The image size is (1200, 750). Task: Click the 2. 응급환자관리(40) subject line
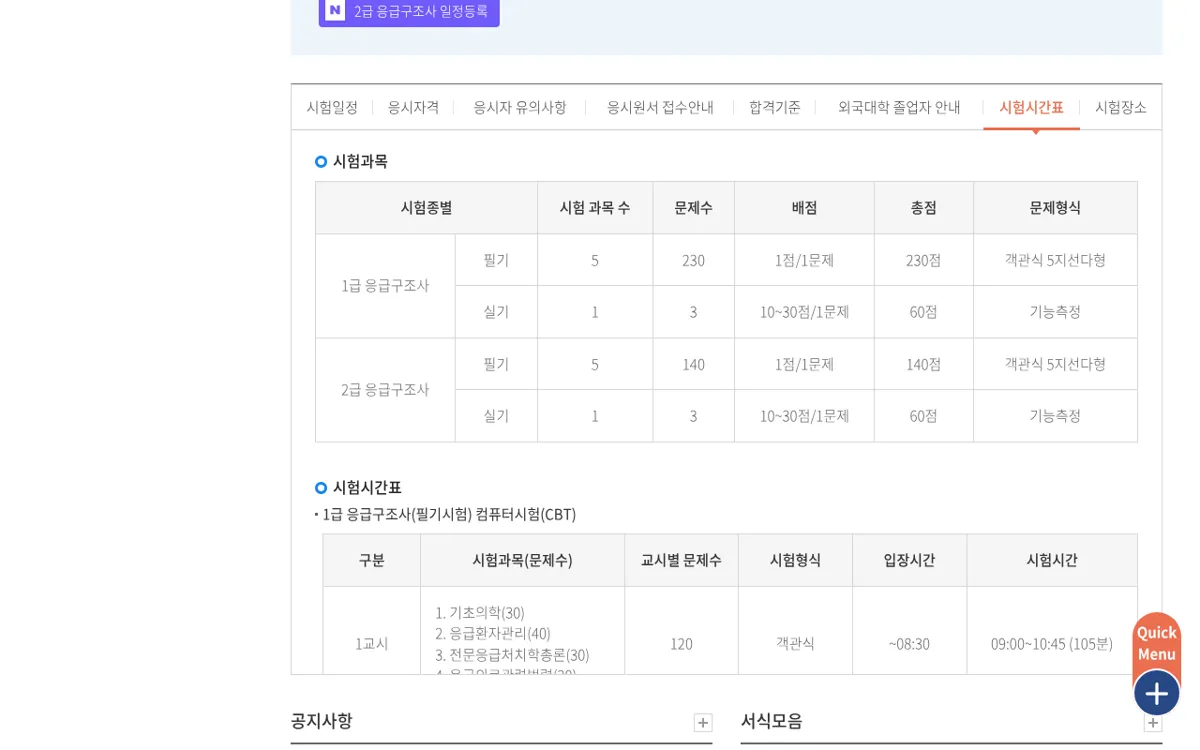[493, 634]
